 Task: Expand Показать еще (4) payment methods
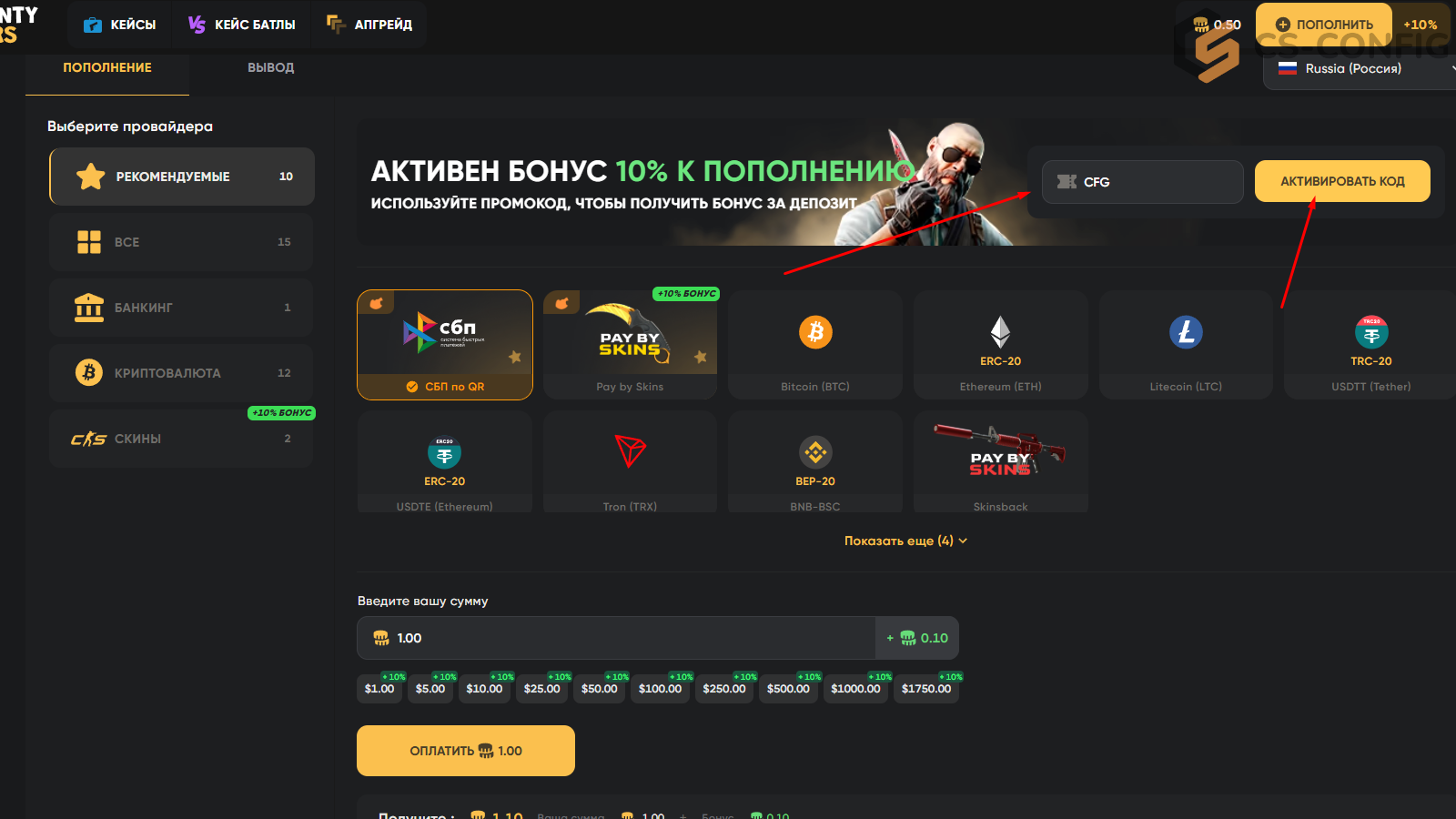905,541
